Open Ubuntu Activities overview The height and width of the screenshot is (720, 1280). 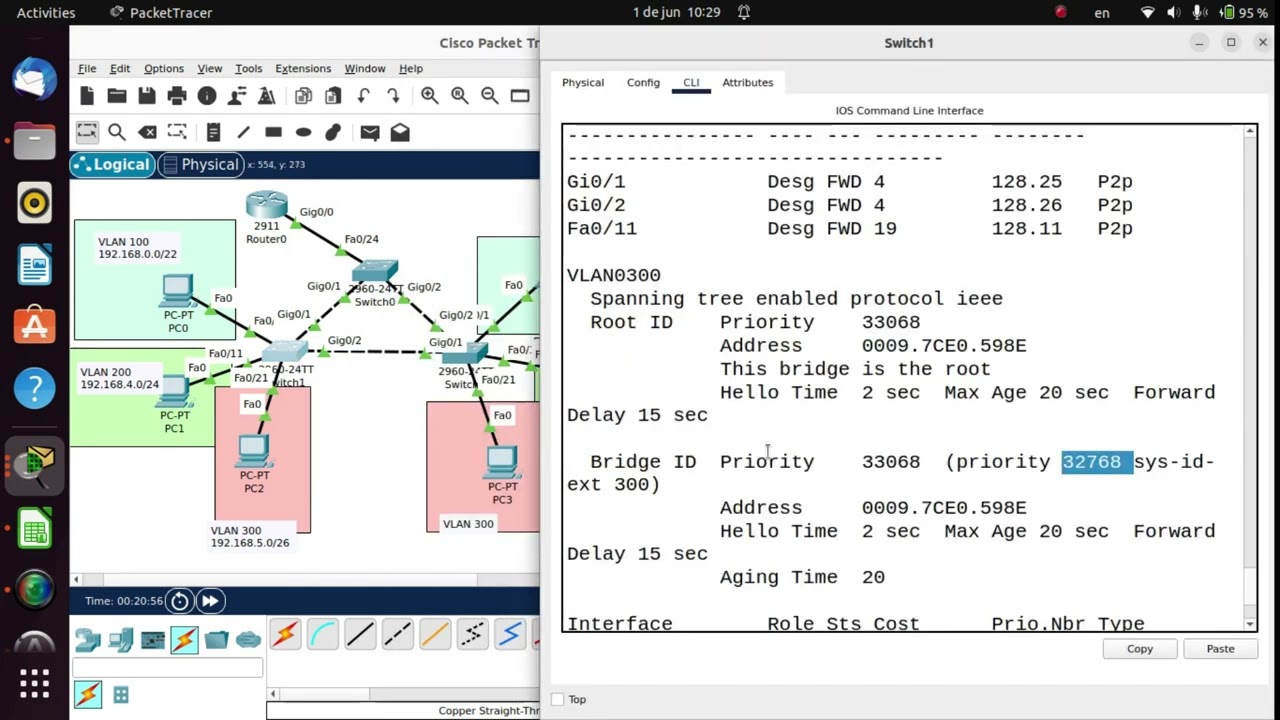point(46,13)
